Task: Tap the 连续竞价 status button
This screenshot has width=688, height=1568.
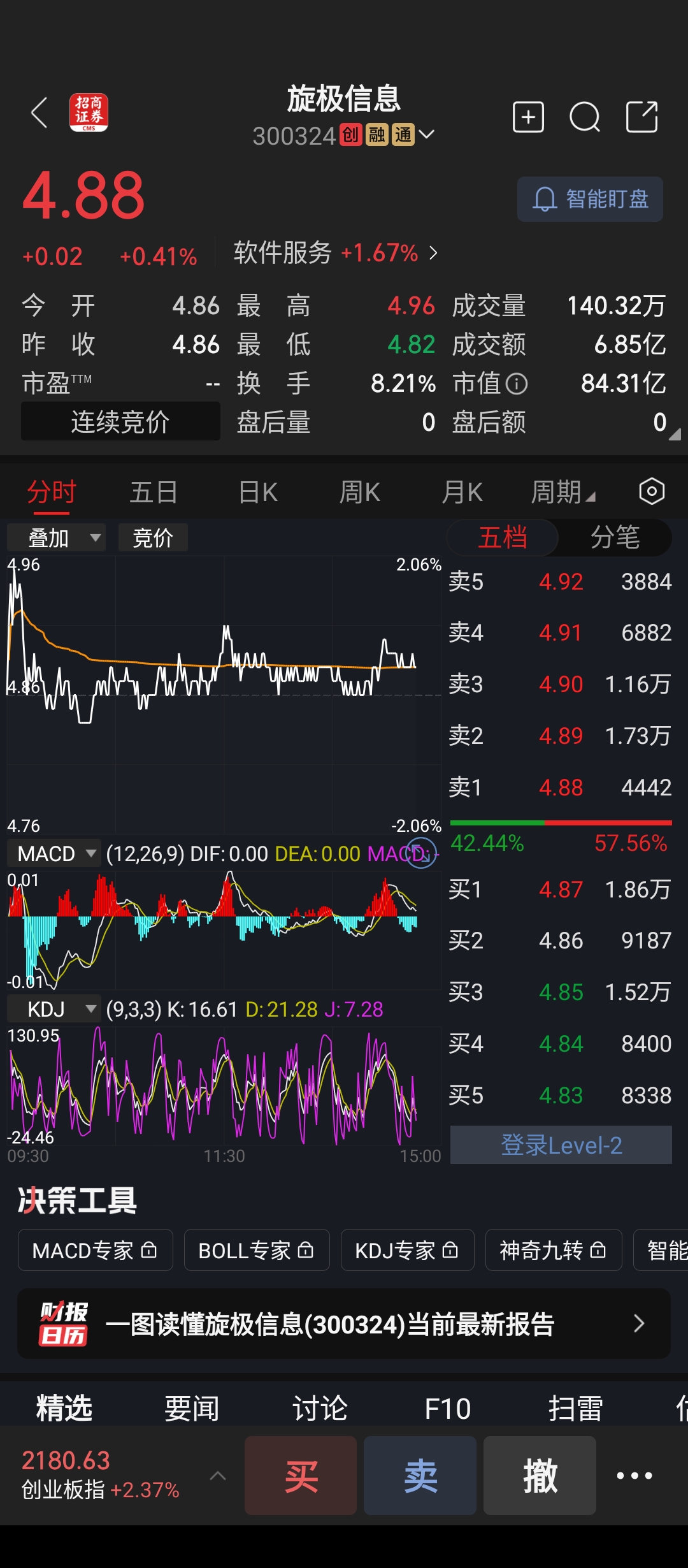Action: click(x=120, y=421)
